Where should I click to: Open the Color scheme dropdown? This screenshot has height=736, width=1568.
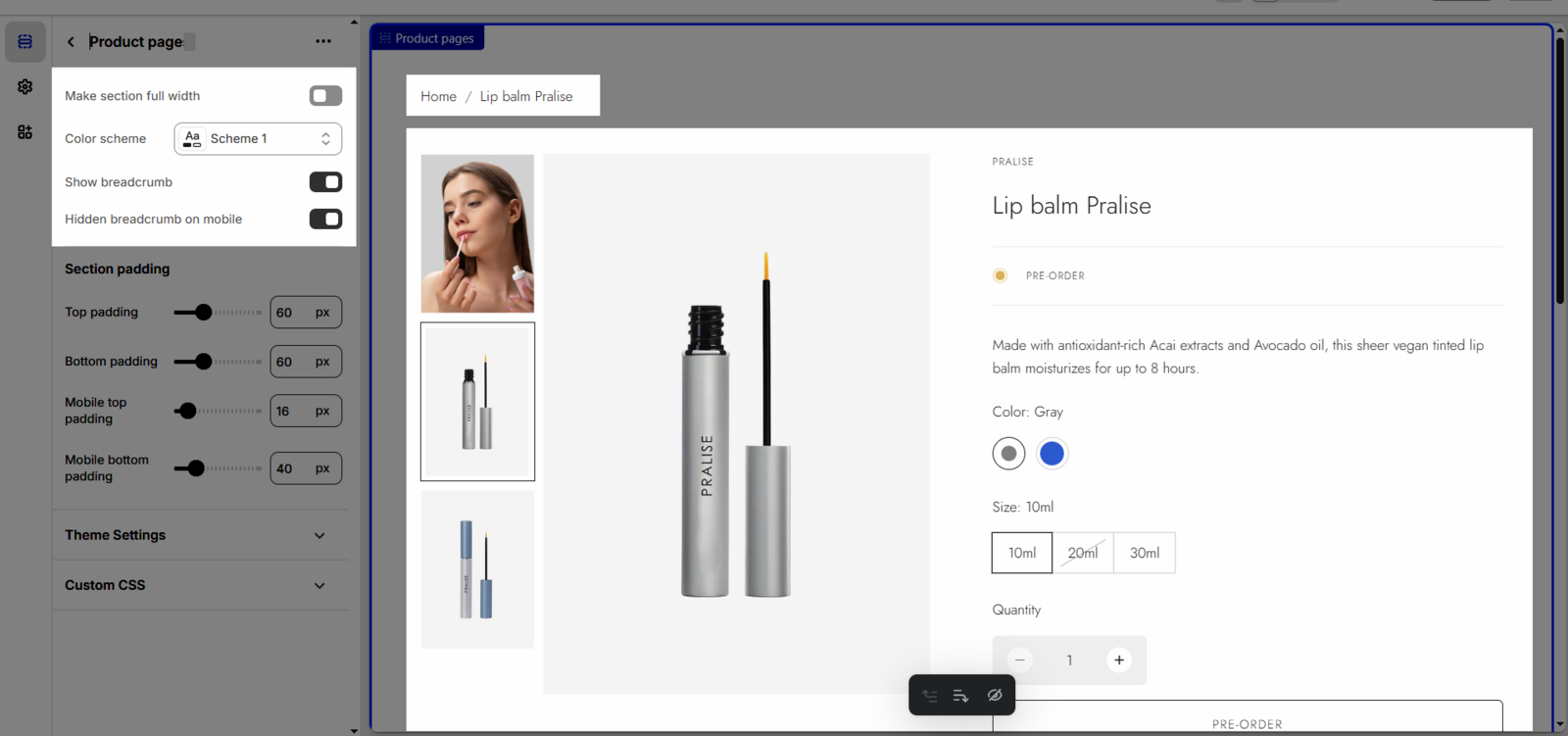[x=258, y=139]
